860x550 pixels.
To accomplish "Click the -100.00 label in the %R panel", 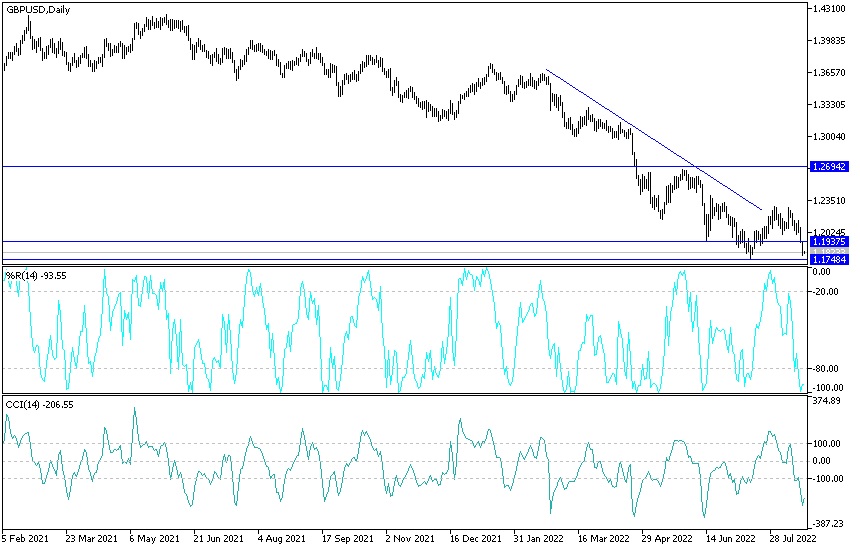I will [828, 387].
